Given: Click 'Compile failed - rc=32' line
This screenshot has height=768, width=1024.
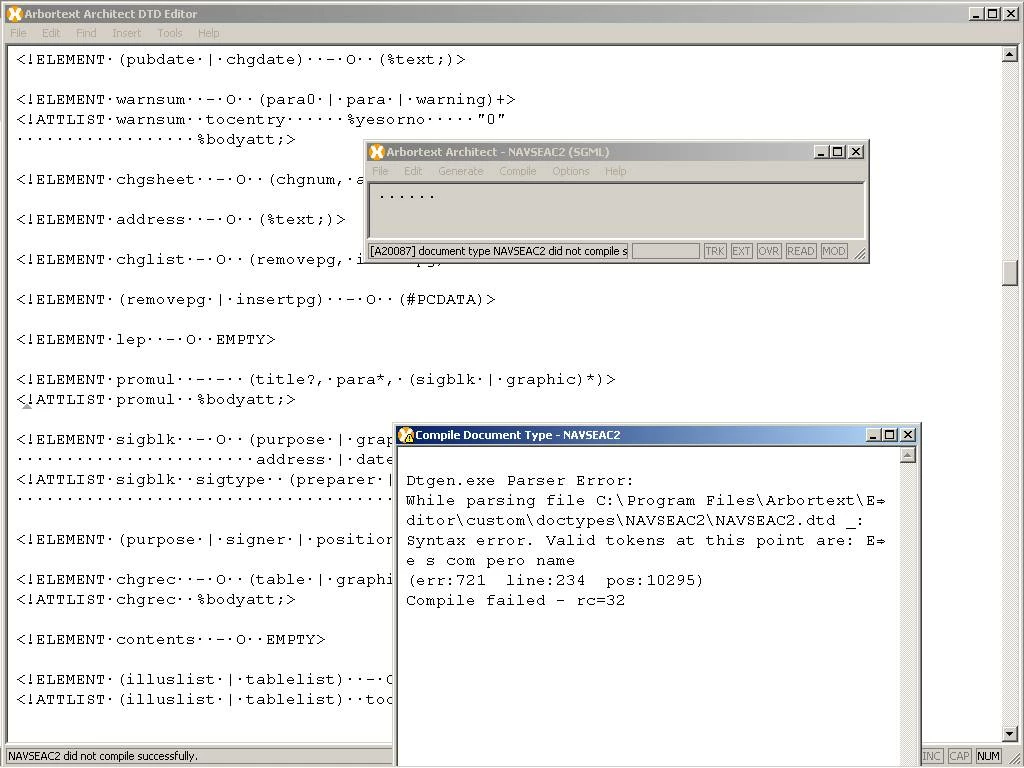Looking at the screenshot, I should (515, 601).
